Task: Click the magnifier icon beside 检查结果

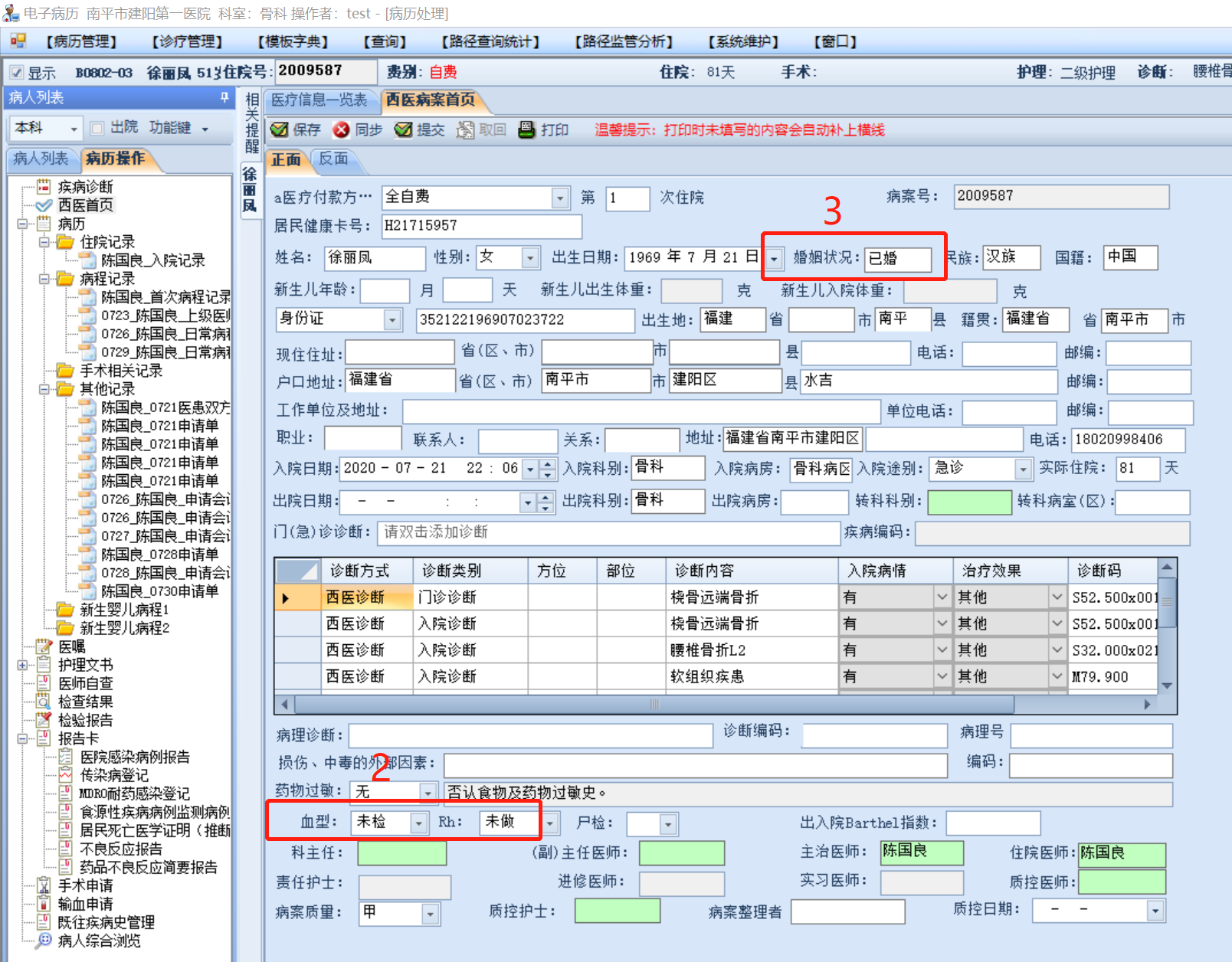Action: pyautogui.click(x=44, y=702)
